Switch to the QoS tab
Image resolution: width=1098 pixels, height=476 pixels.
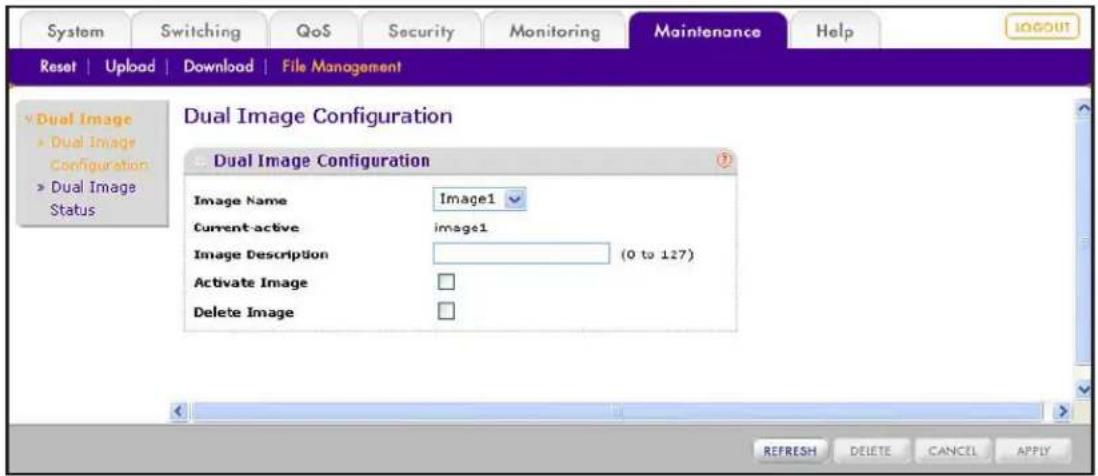point(313,32)
